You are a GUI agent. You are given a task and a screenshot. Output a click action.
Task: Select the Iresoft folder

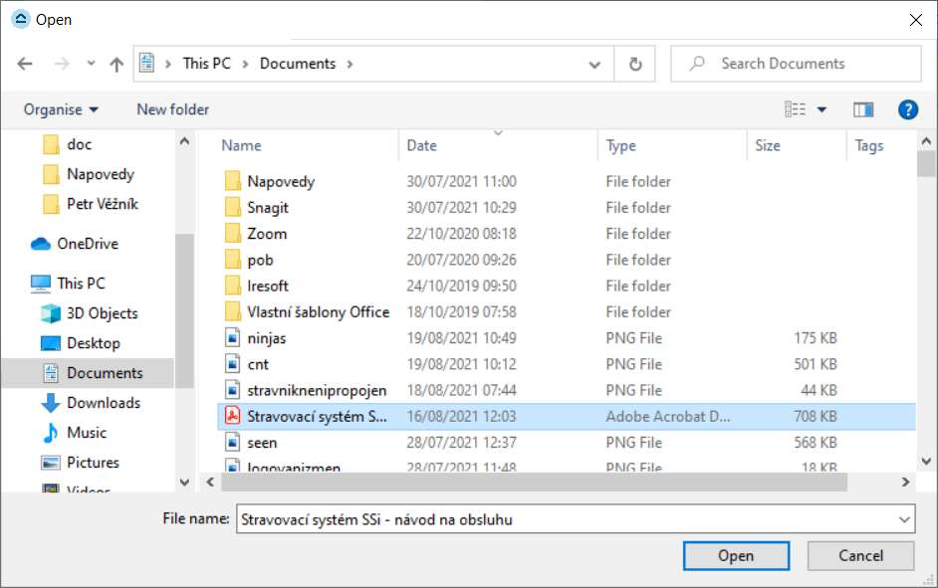[x=268, y=286]
